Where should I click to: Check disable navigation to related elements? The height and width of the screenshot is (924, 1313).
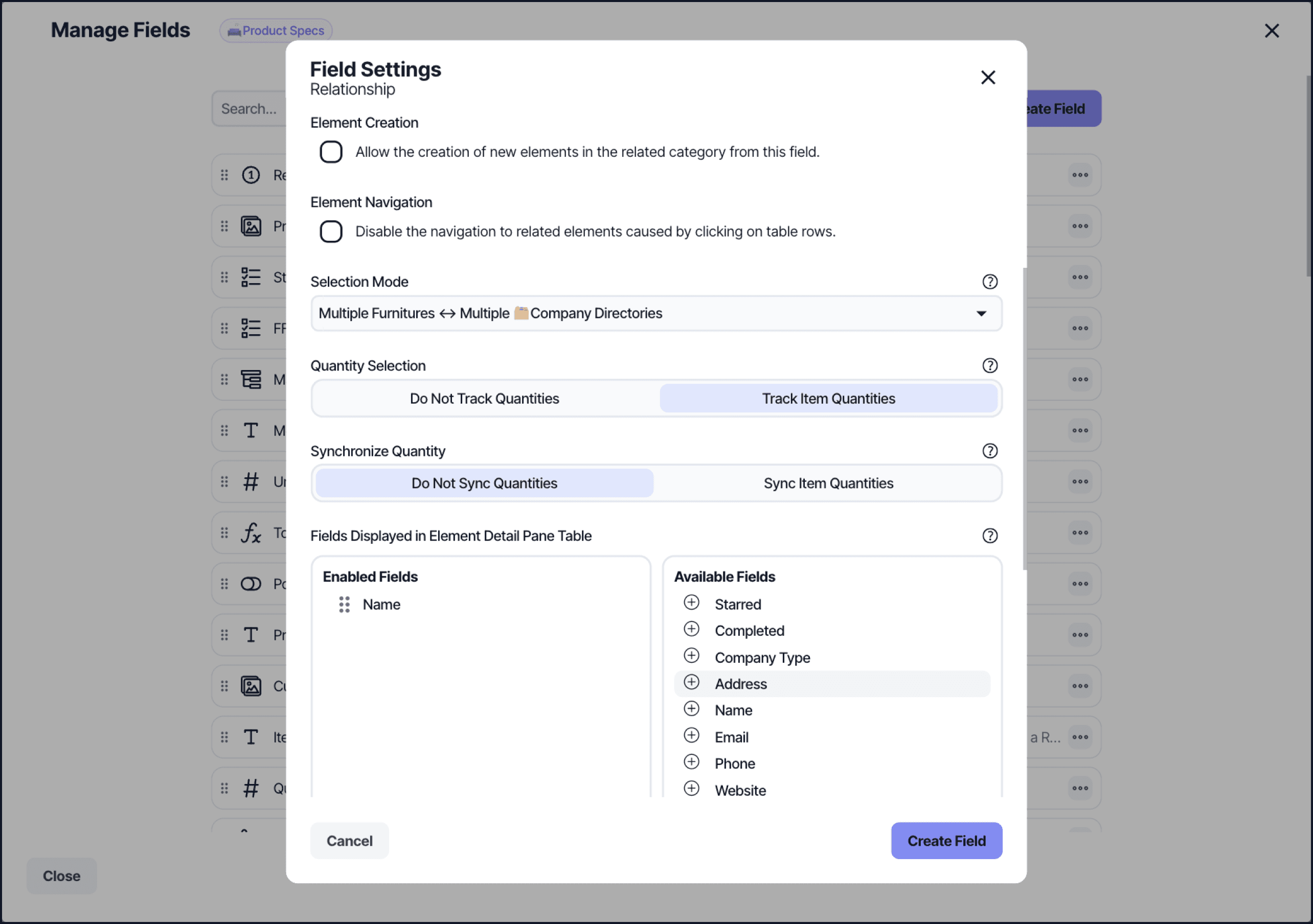(x=331, y=232)
